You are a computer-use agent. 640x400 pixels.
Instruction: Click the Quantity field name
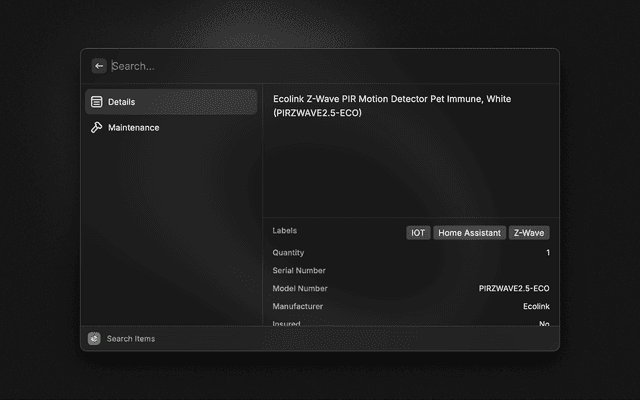click(289, 253)
